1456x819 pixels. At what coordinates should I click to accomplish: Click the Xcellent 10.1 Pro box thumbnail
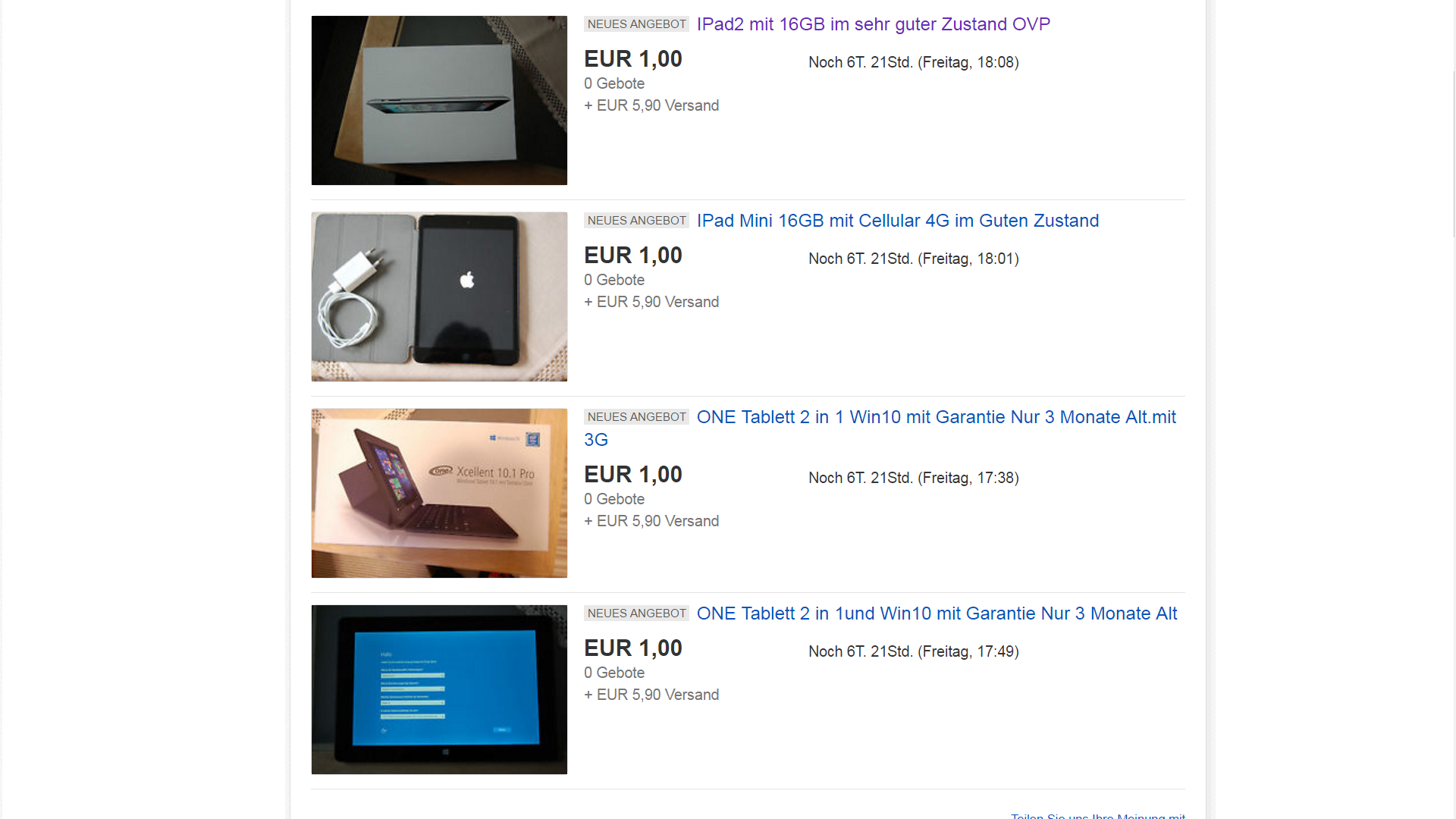pos(439,493)
